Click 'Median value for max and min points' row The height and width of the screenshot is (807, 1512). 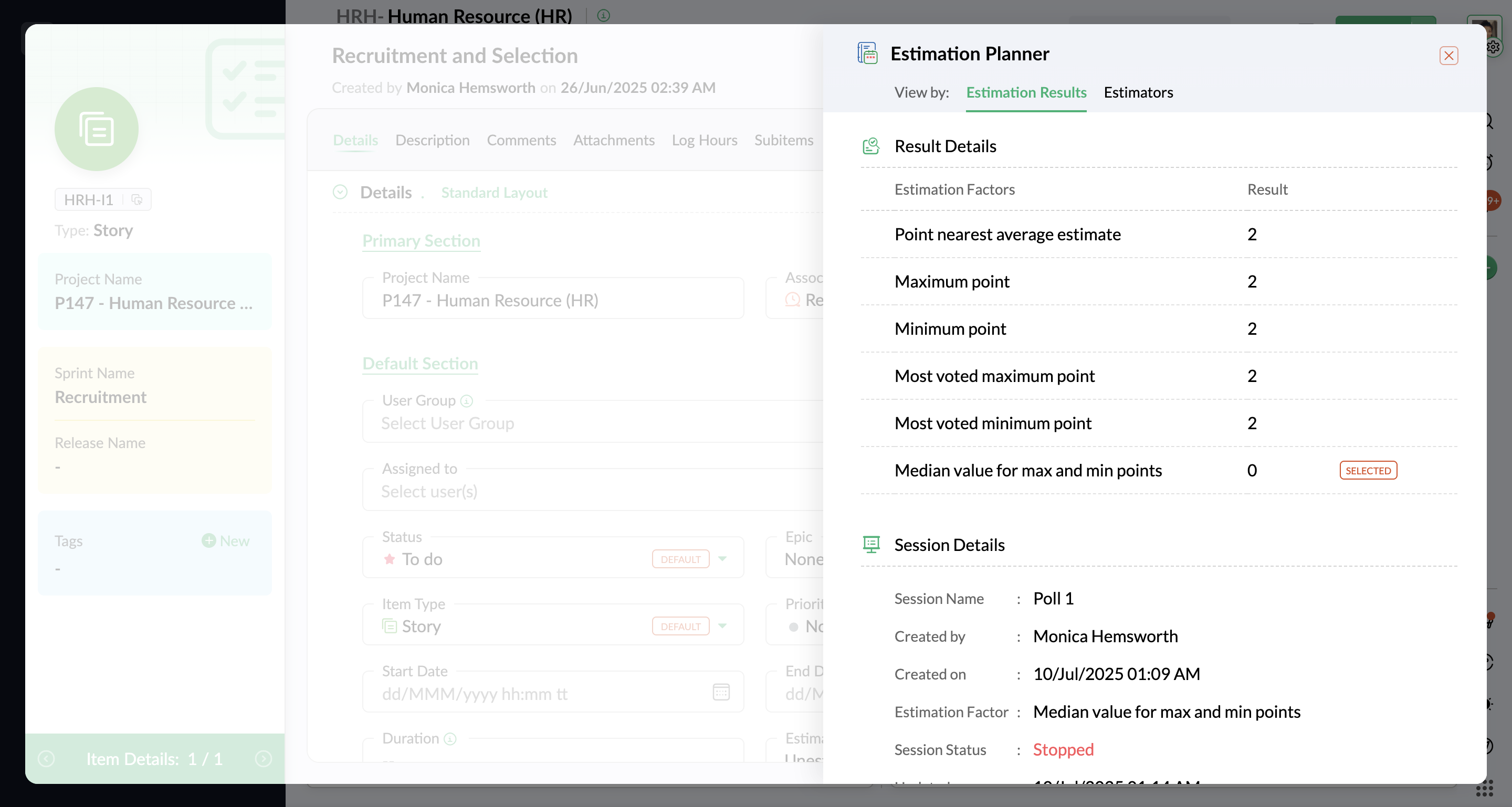tap(1159, 470)
